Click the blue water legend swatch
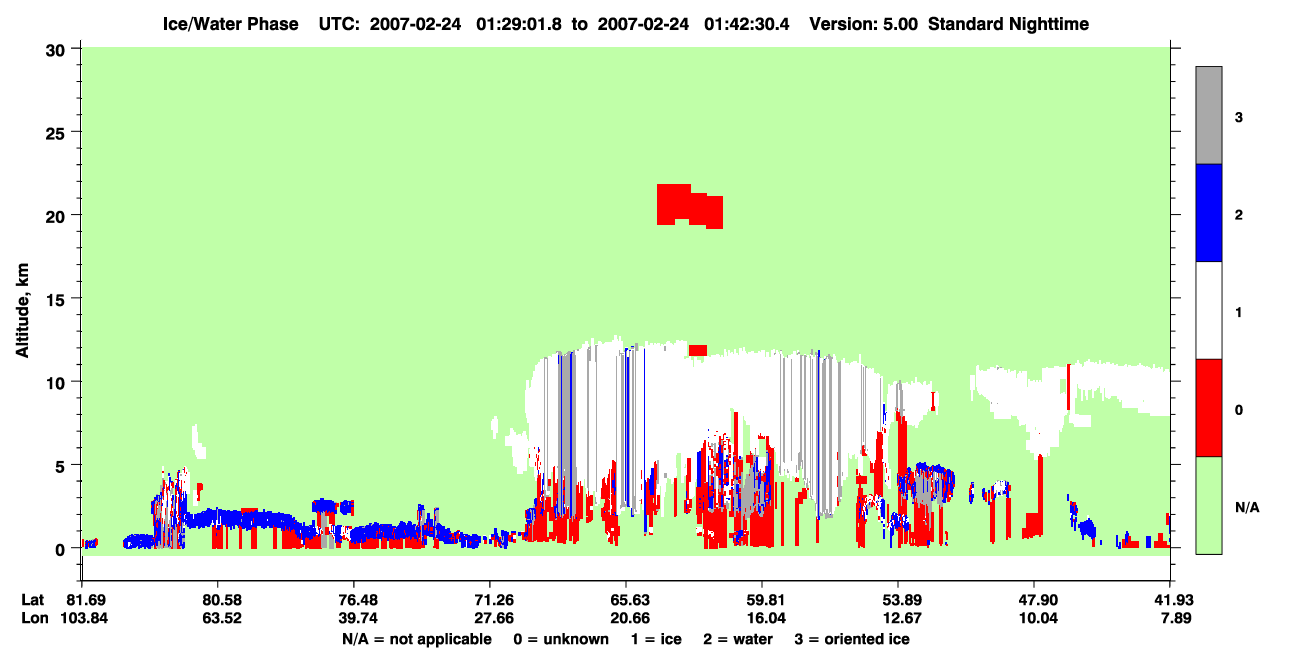1300x667 pixels. click(1209, 213)
